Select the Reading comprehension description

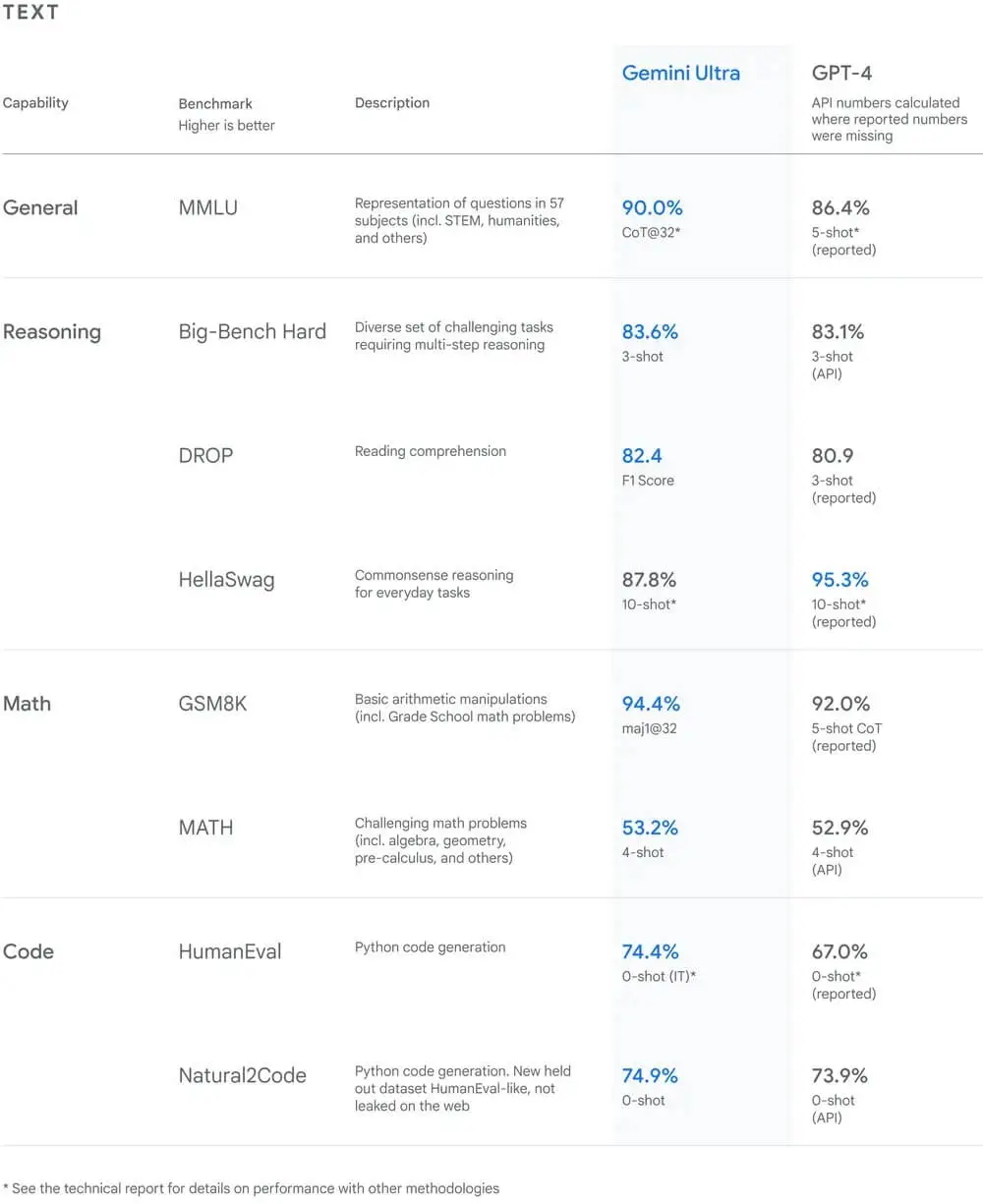click(431, 451)
